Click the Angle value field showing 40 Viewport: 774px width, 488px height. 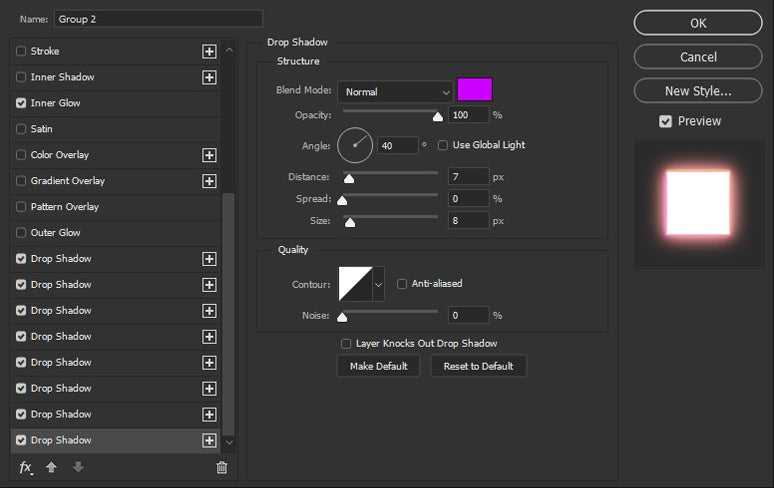pos(398,146)
